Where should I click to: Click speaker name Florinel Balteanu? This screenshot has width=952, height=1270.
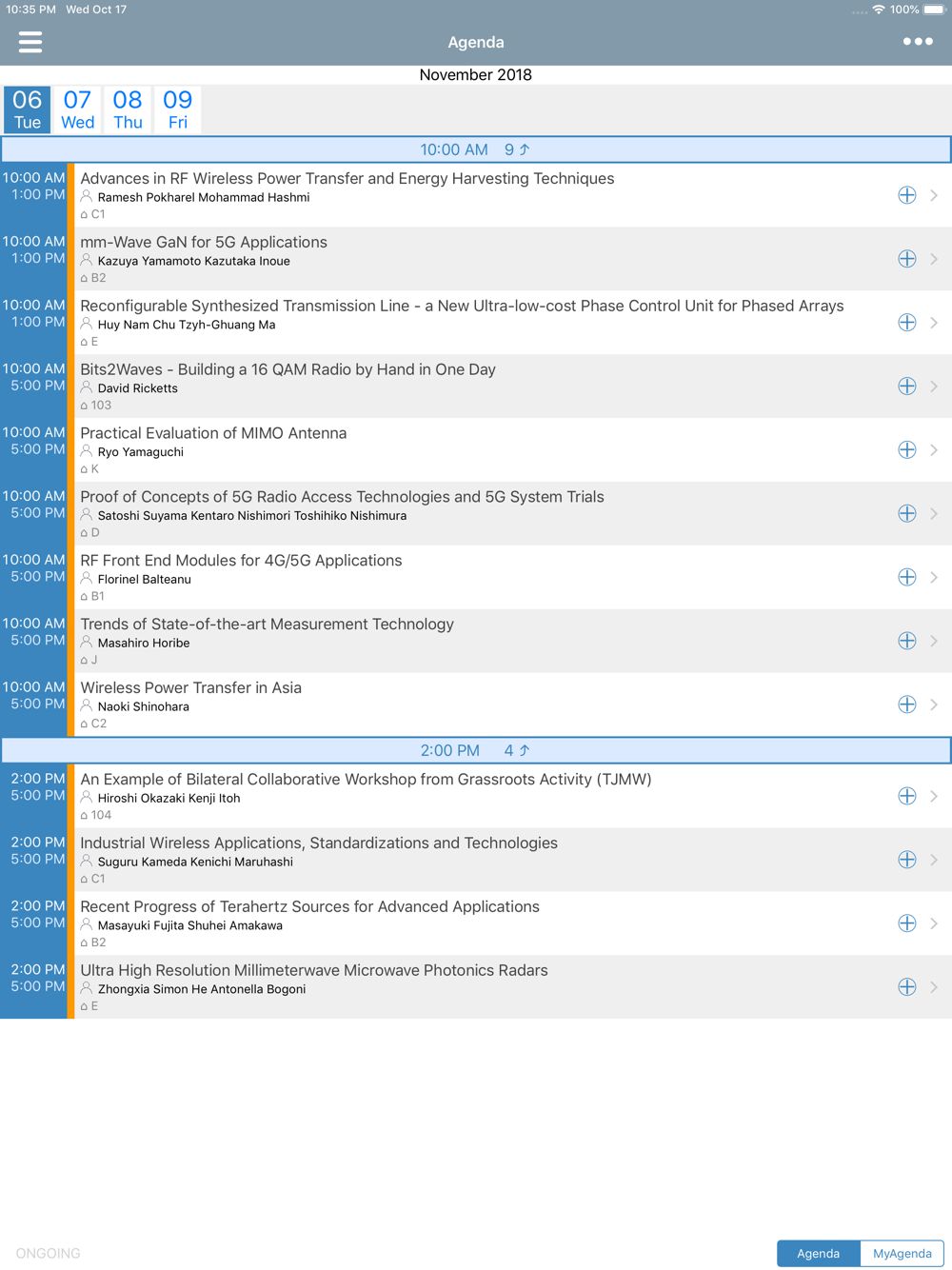(x=145, y=579)
